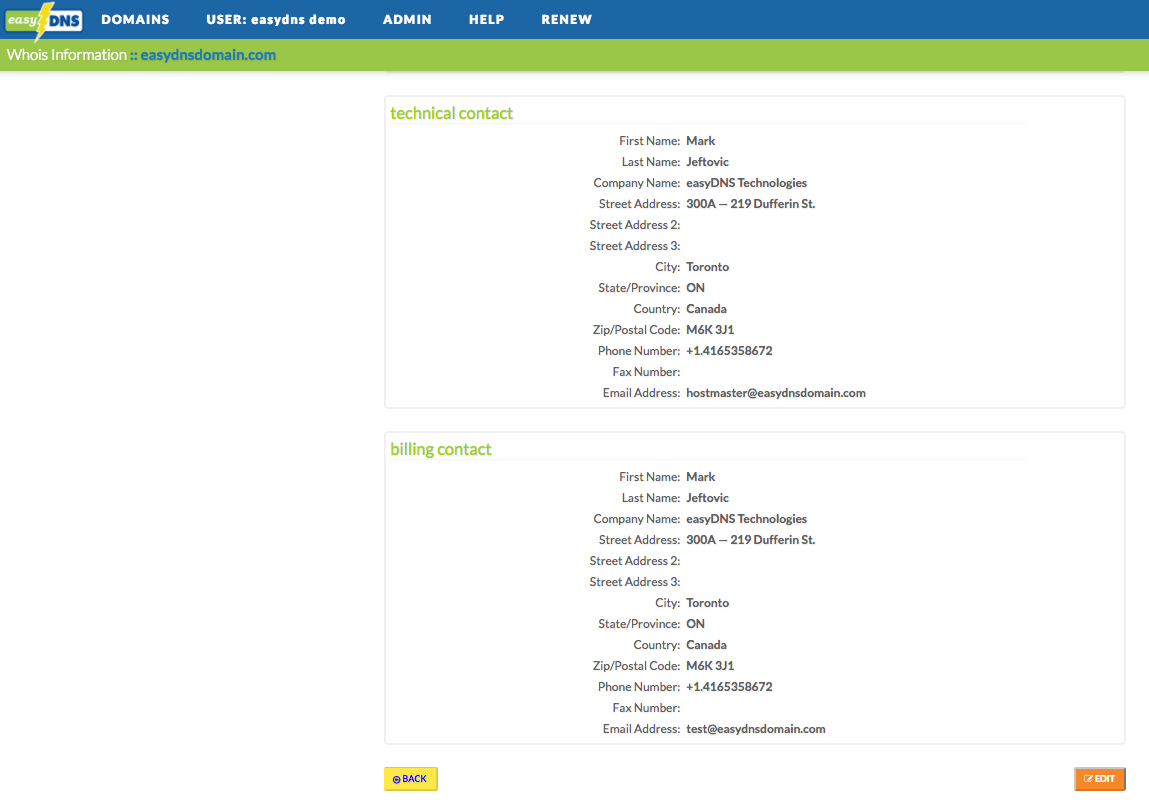Click billing contact email test@easydnsdomain.com
The height and width of the screenshot is (806, 1149).
coord(755,729)
